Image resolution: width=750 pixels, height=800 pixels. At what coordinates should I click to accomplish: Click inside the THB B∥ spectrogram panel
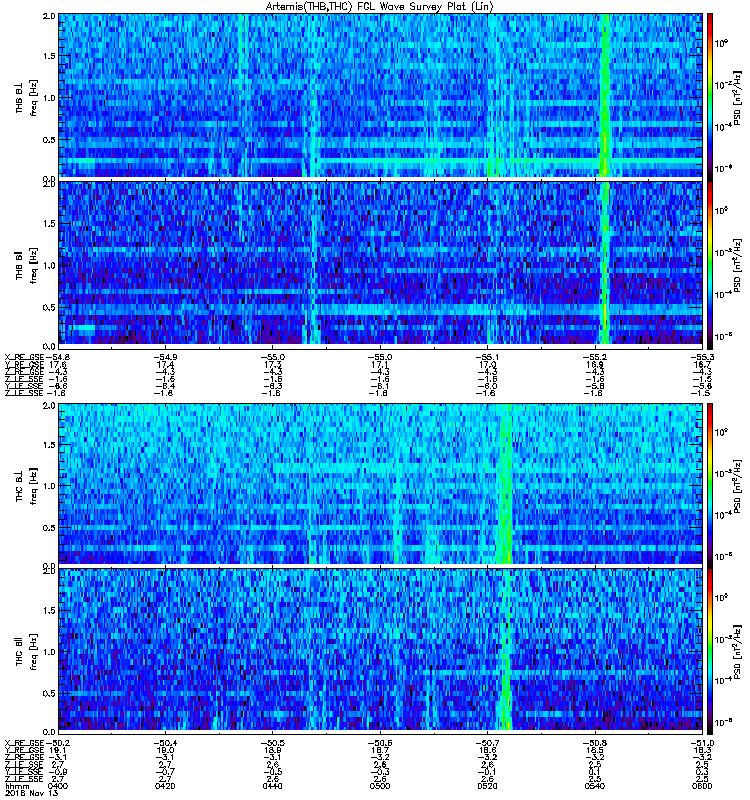coord(380,264)
